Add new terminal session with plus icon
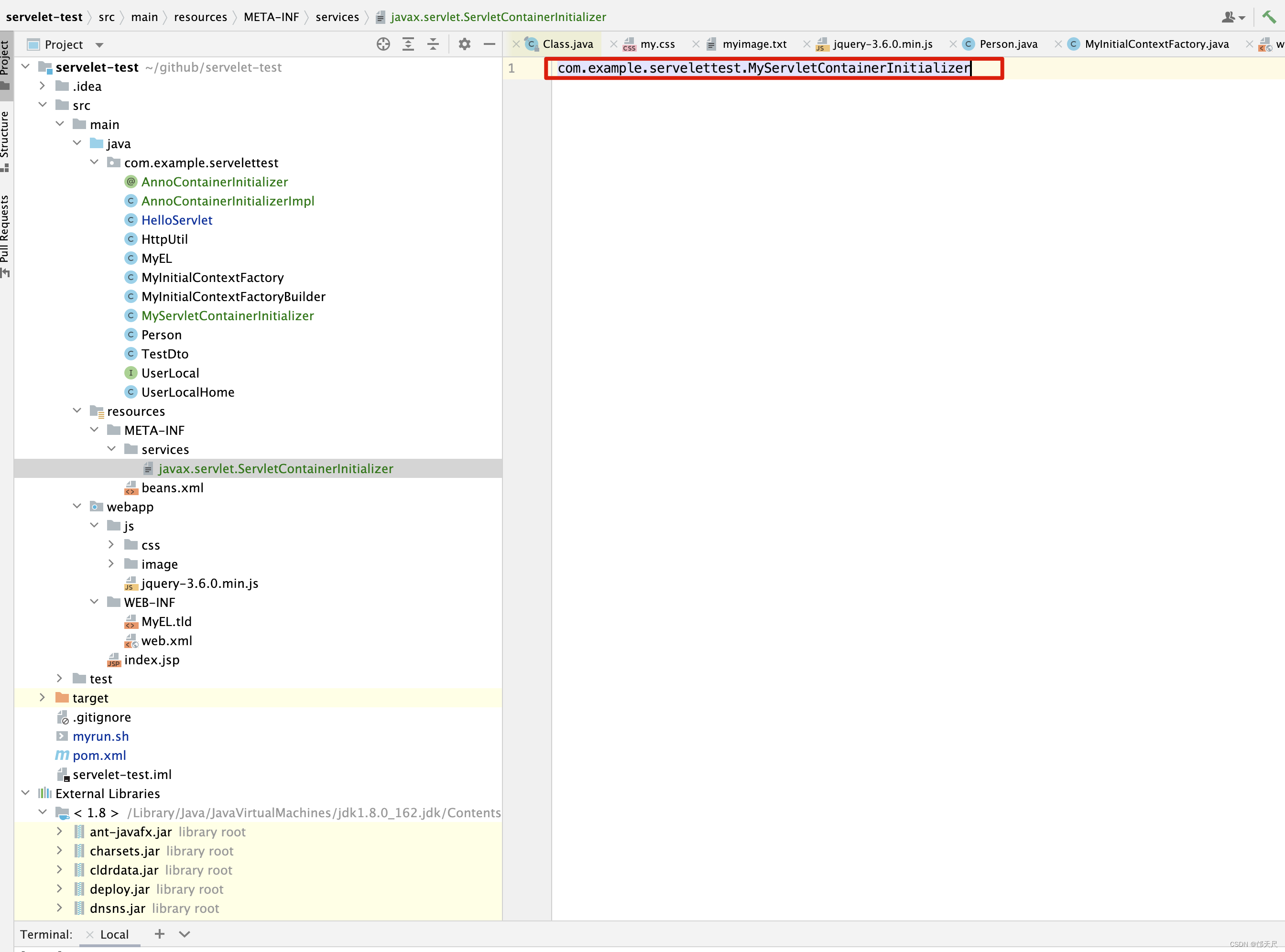The height and width of the screenshot is (952, 1285). pos(160,934)
